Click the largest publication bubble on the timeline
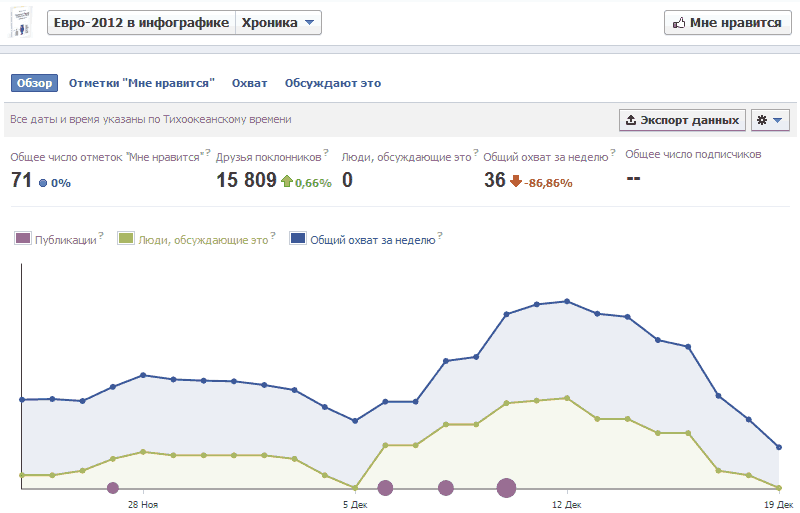This screenshot has height=513, width=800. coord(506,488)
